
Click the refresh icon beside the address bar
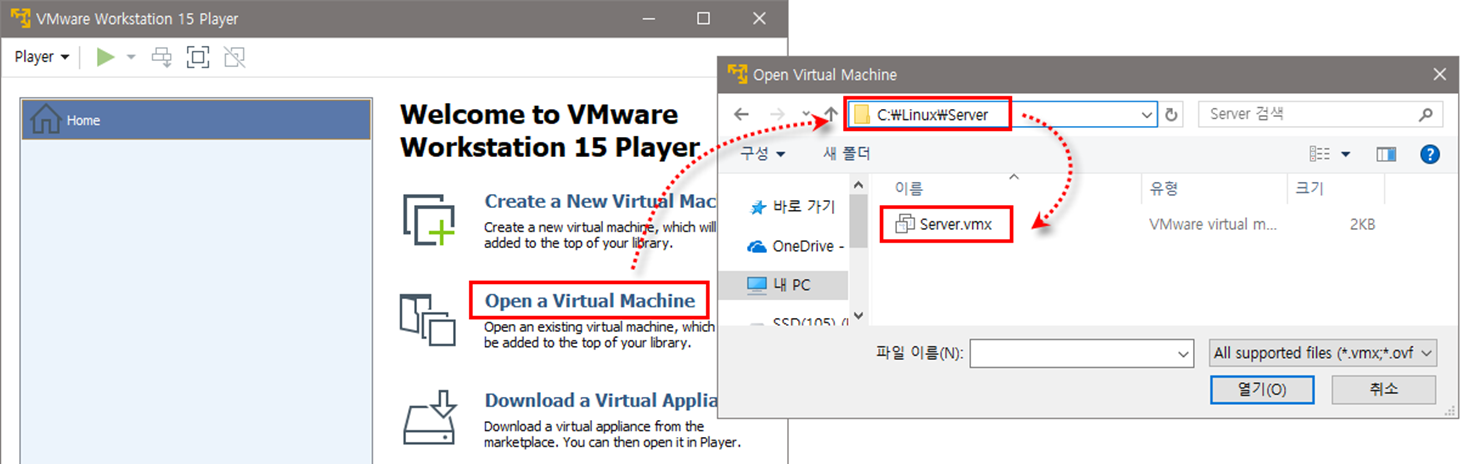[x=1173, y=115]
